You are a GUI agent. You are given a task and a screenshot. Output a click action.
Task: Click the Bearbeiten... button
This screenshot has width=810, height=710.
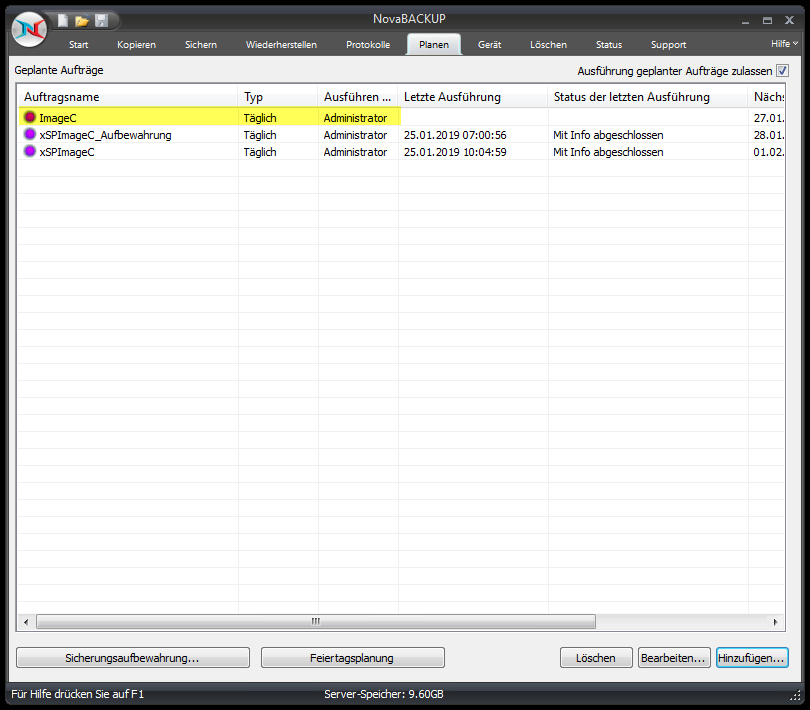(x=674, y=658)
